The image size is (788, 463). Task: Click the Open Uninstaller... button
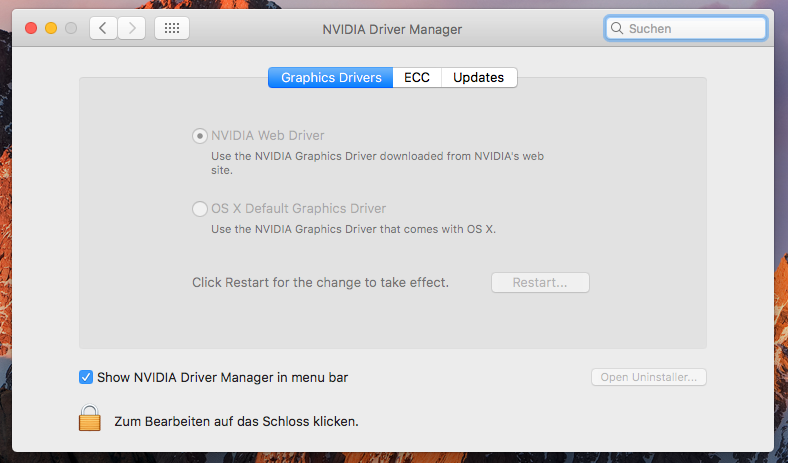[x=649, y=377]
